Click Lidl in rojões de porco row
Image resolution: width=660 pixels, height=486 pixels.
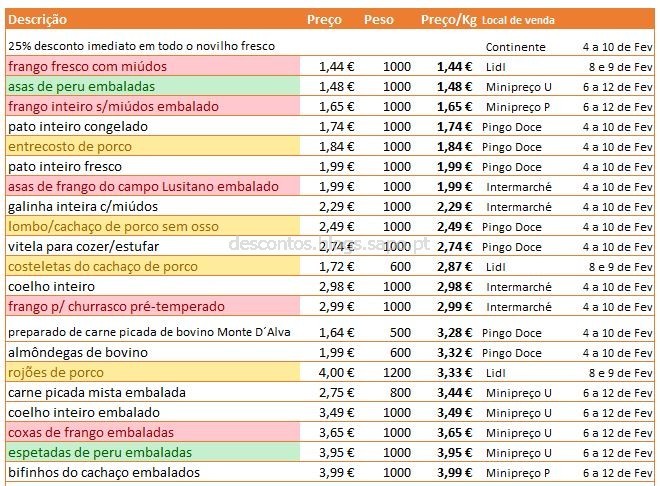pyautogui.click(x=495, y=373)
